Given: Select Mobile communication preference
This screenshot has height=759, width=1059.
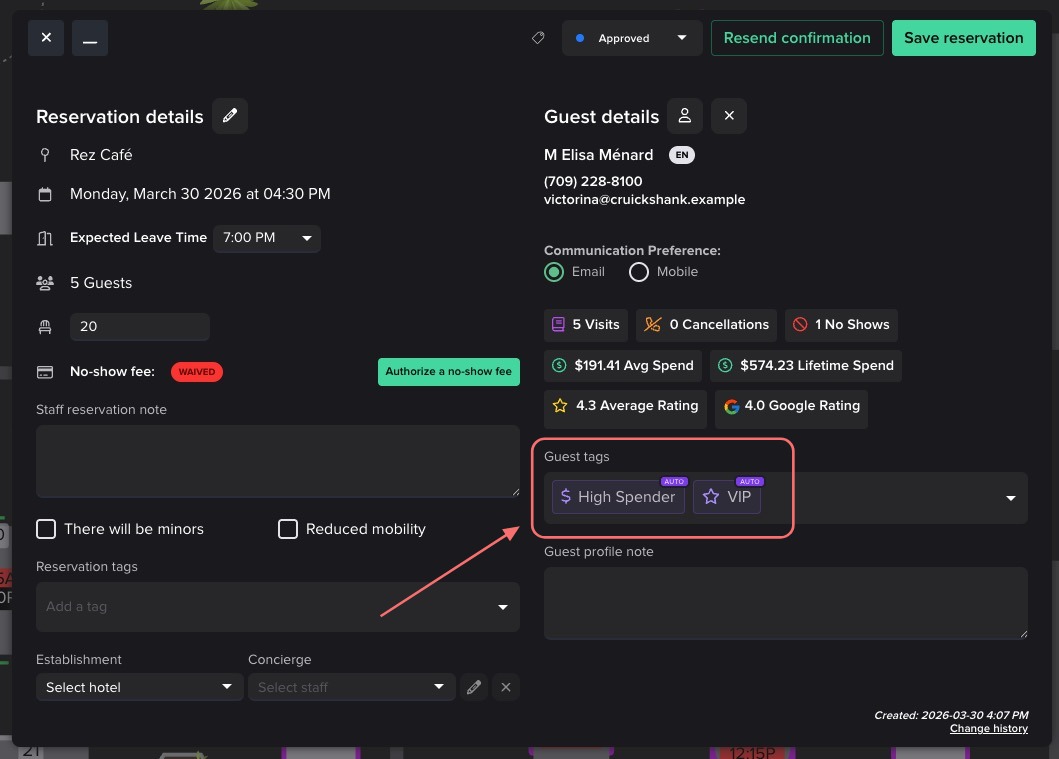Looking at the screenshot, I should [x=639, y=272].
